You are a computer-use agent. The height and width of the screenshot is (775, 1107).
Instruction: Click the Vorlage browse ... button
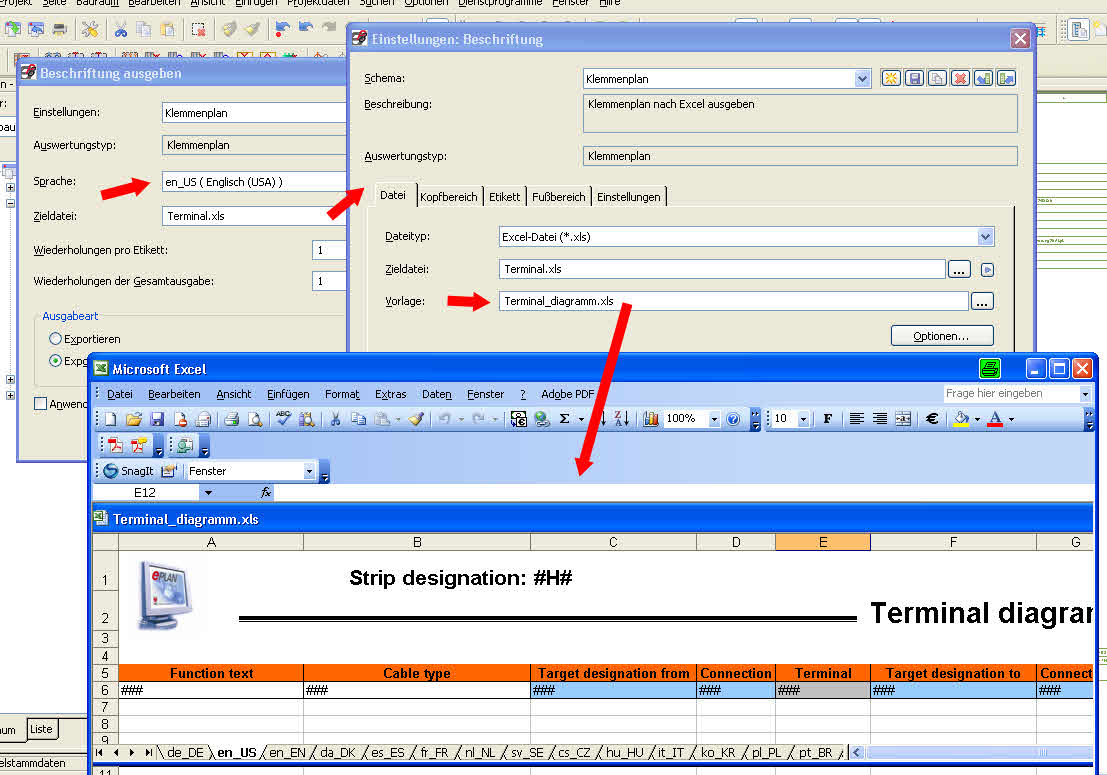(982, 302)
